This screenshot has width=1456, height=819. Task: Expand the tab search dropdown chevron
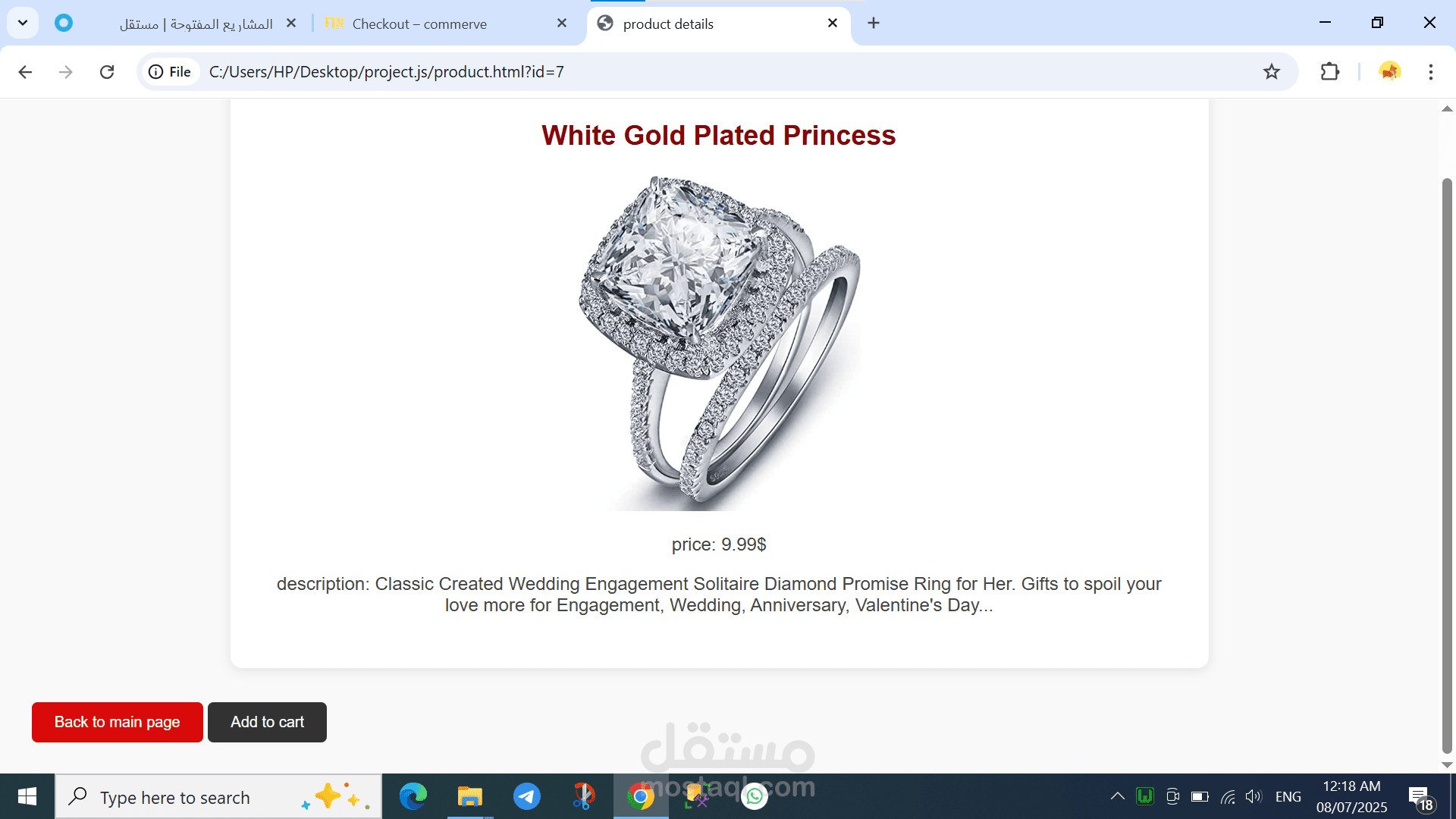[23, 23]
